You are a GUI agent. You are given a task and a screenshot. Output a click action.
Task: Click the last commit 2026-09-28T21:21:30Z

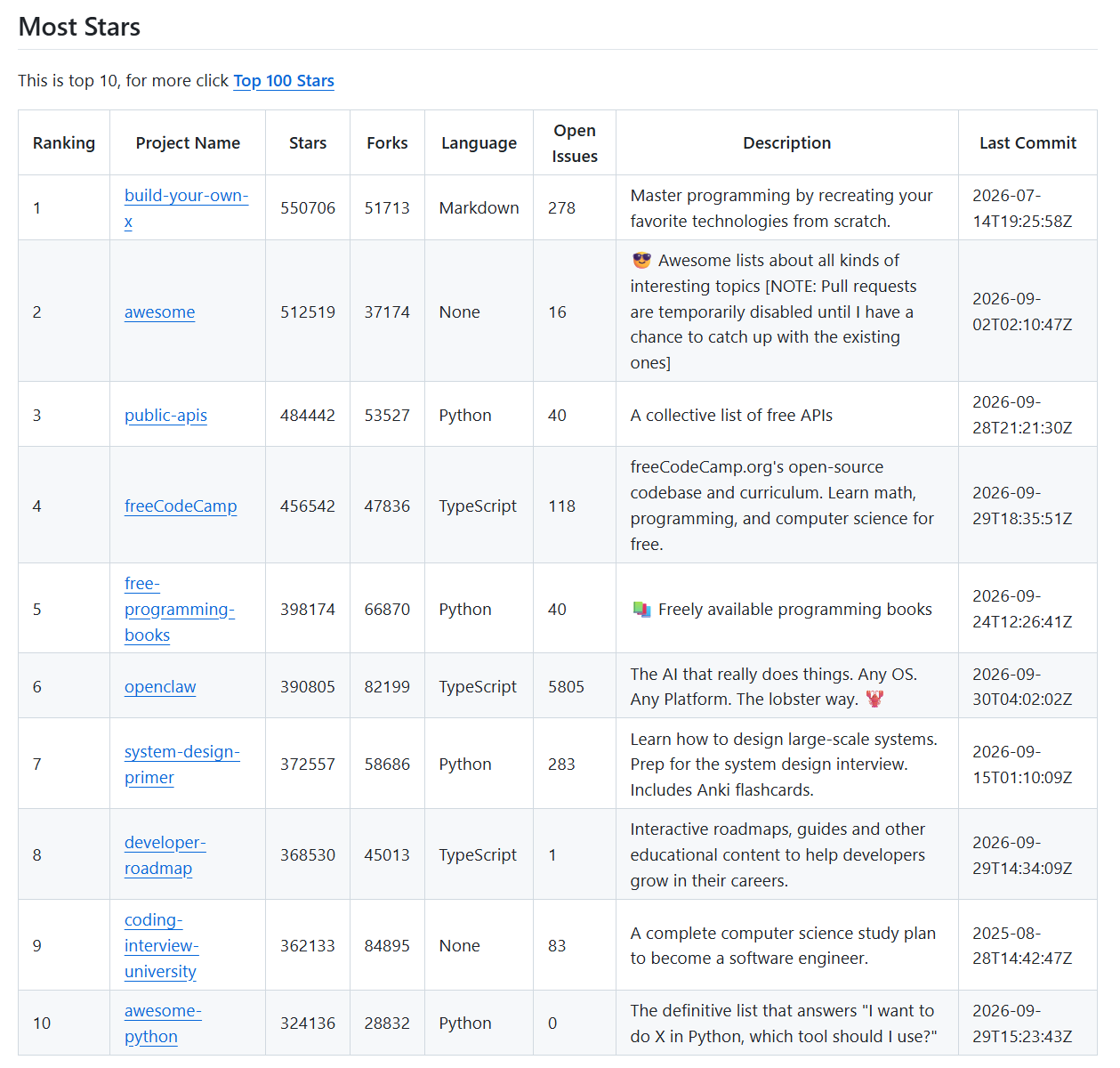1022,416
